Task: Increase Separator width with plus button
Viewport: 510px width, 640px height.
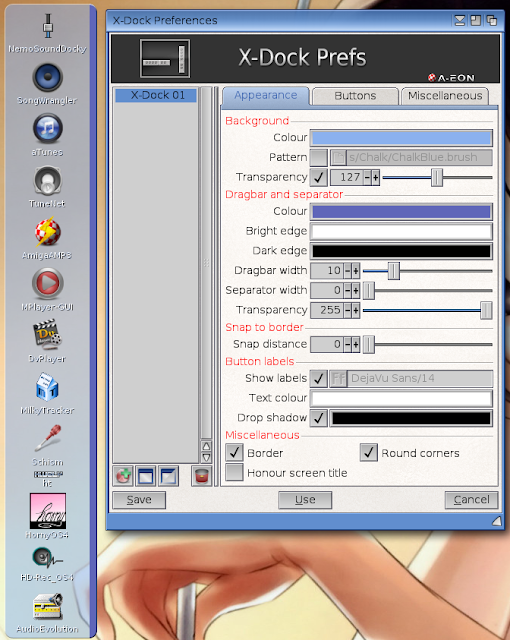Action: (356, 291)
